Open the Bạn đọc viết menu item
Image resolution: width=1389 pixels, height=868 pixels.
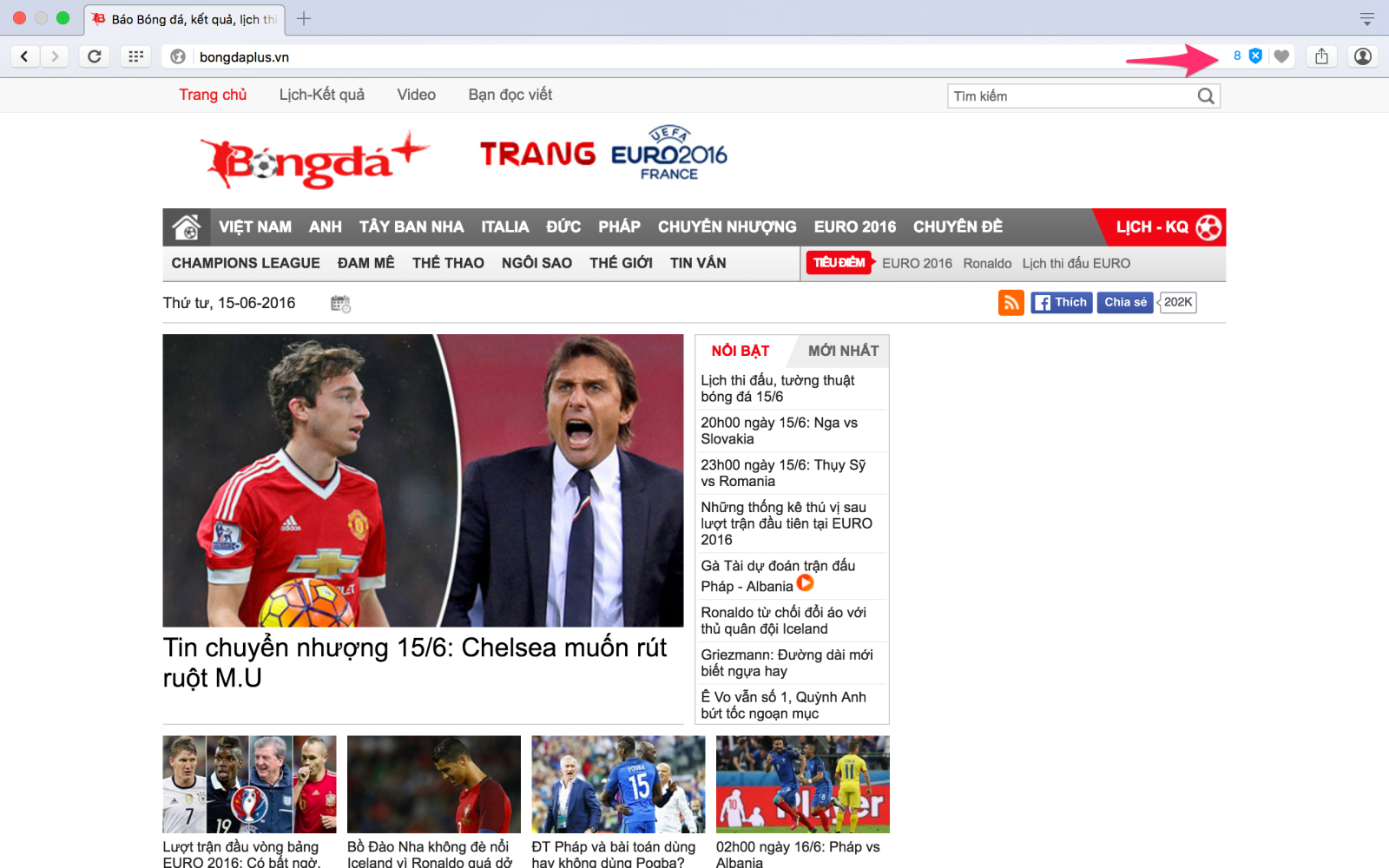[x=510, y=95]
